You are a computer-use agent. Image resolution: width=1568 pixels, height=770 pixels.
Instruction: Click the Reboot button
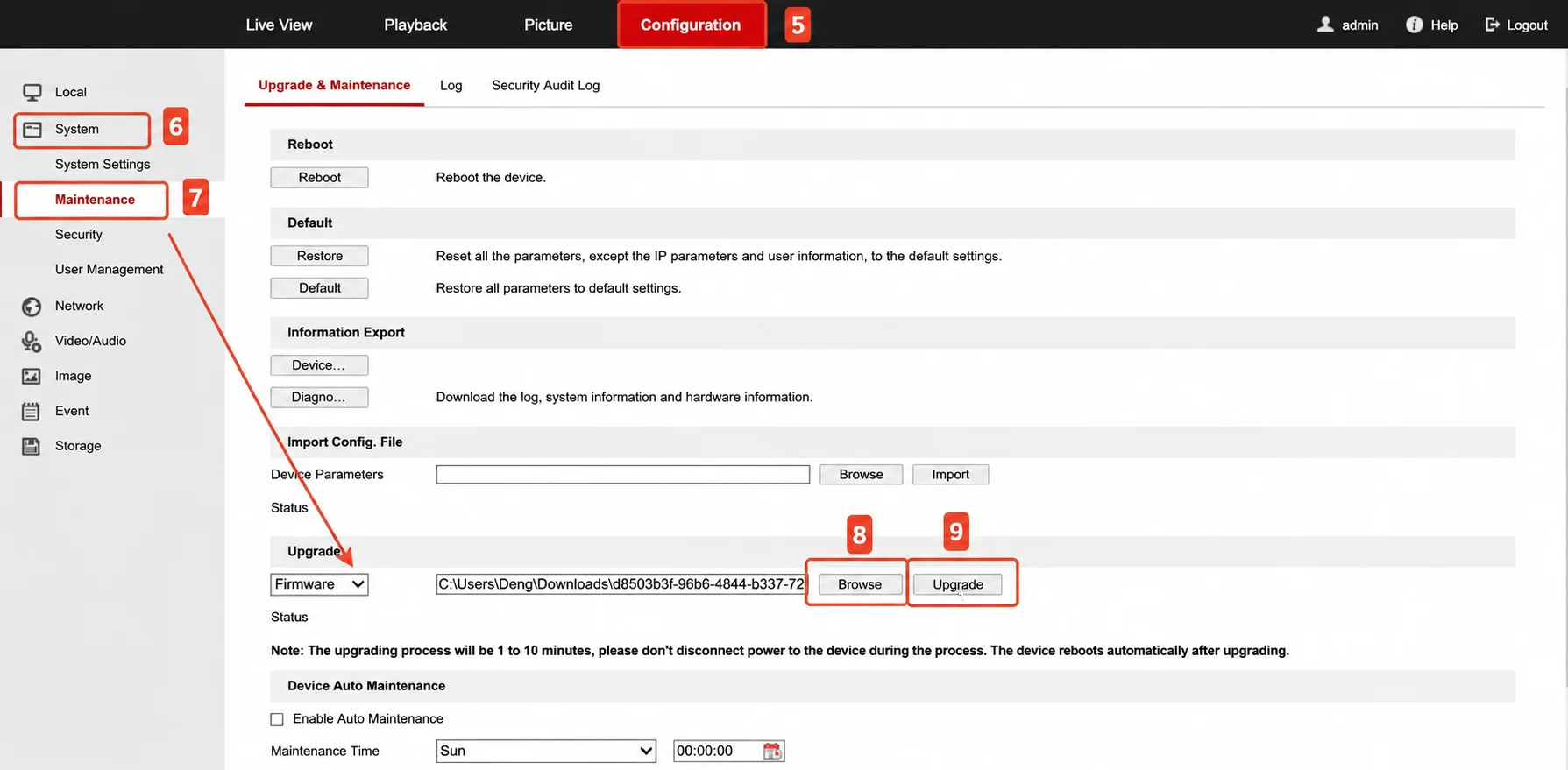pyautogui.click(x=319, y=177)
